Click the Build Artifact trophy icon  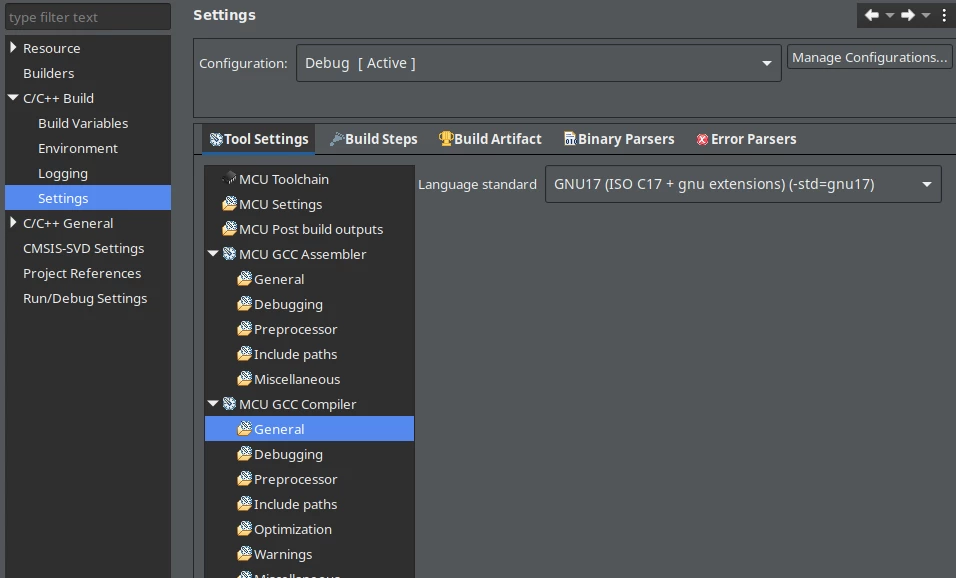pyautogui.click(x=446, y=139)
